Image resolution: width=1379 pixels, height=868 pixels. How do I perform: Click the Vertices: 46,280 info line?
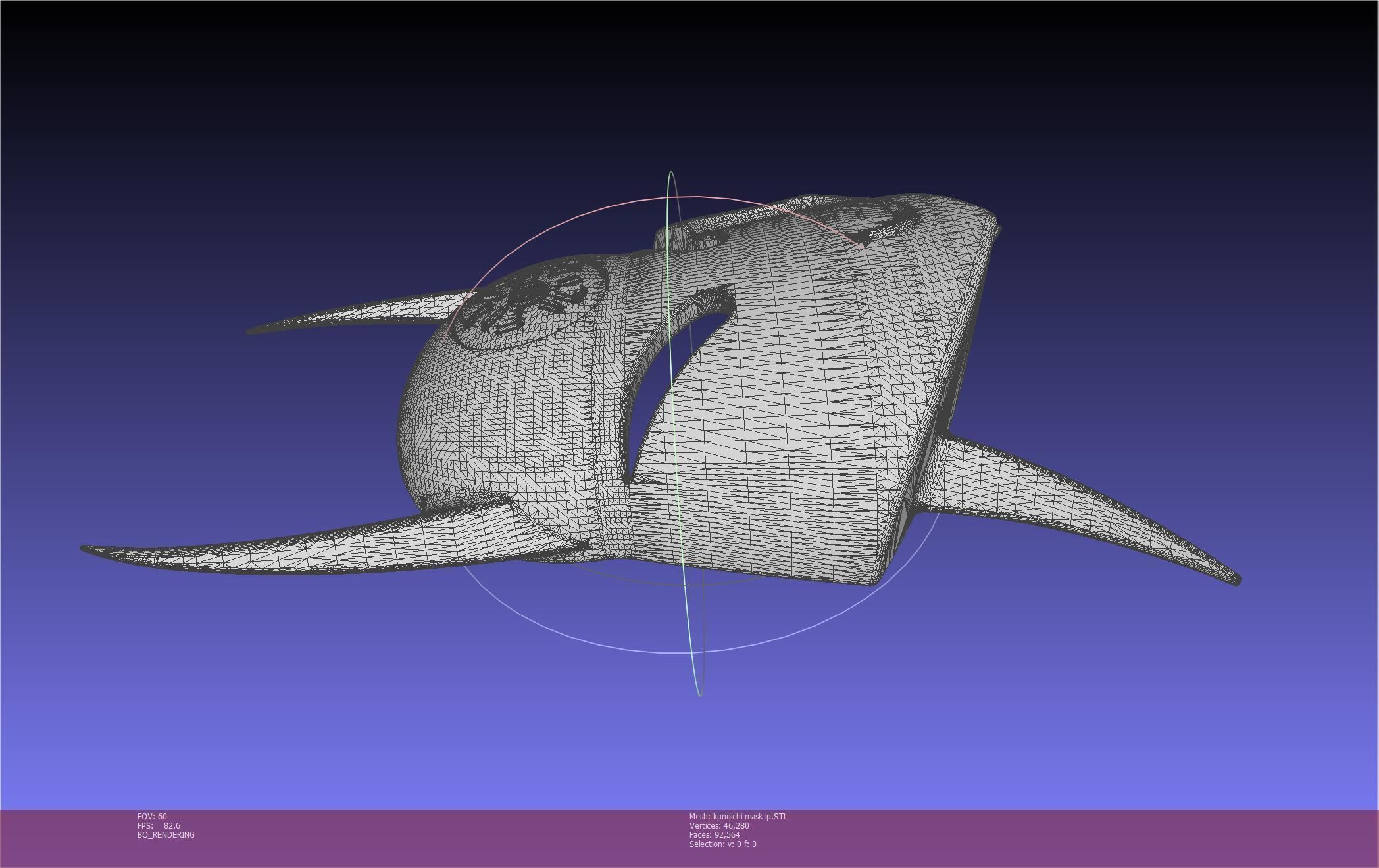coord(719,825)
